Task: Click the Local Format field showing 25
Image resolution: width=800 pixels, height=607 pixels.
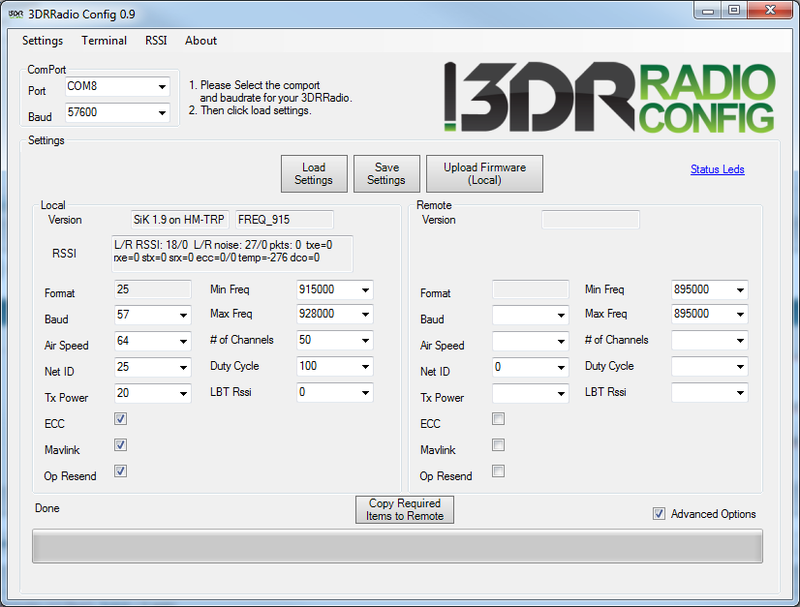Action: pyautogui.click(x=153, y=290)
